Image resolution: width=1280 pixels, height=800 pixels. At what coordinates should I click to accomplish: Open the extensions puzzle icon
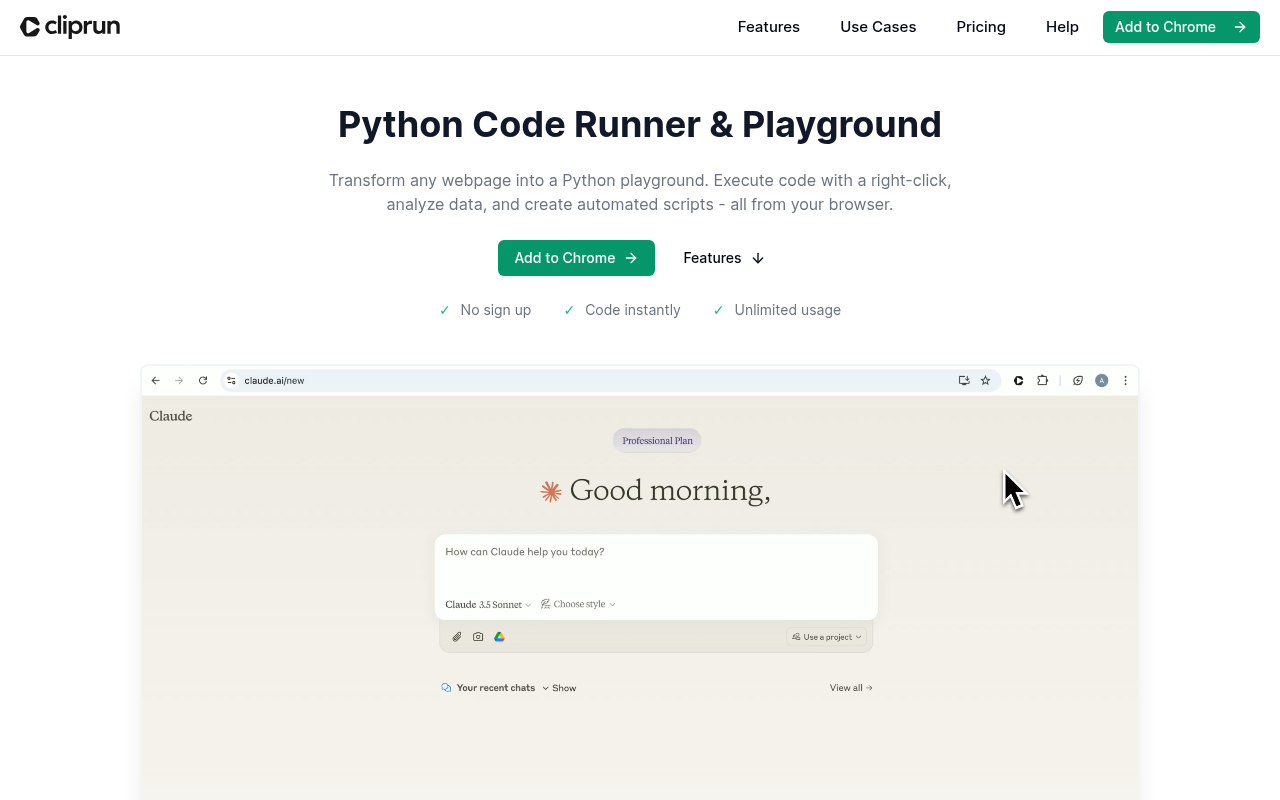[1042, 380]
